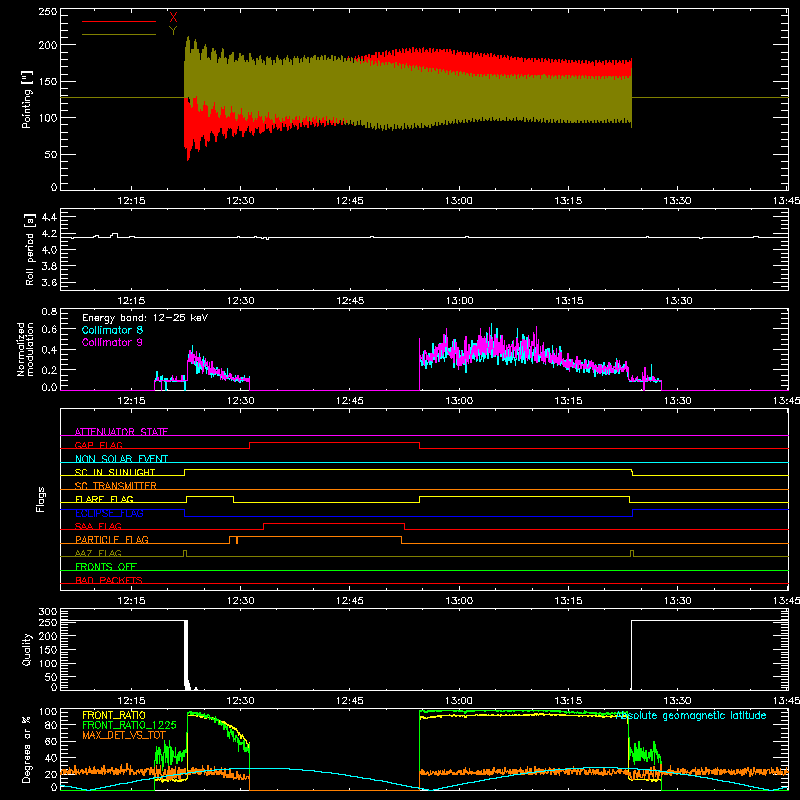Click the 13:30 tick label under Flags plot

point(677,601)
